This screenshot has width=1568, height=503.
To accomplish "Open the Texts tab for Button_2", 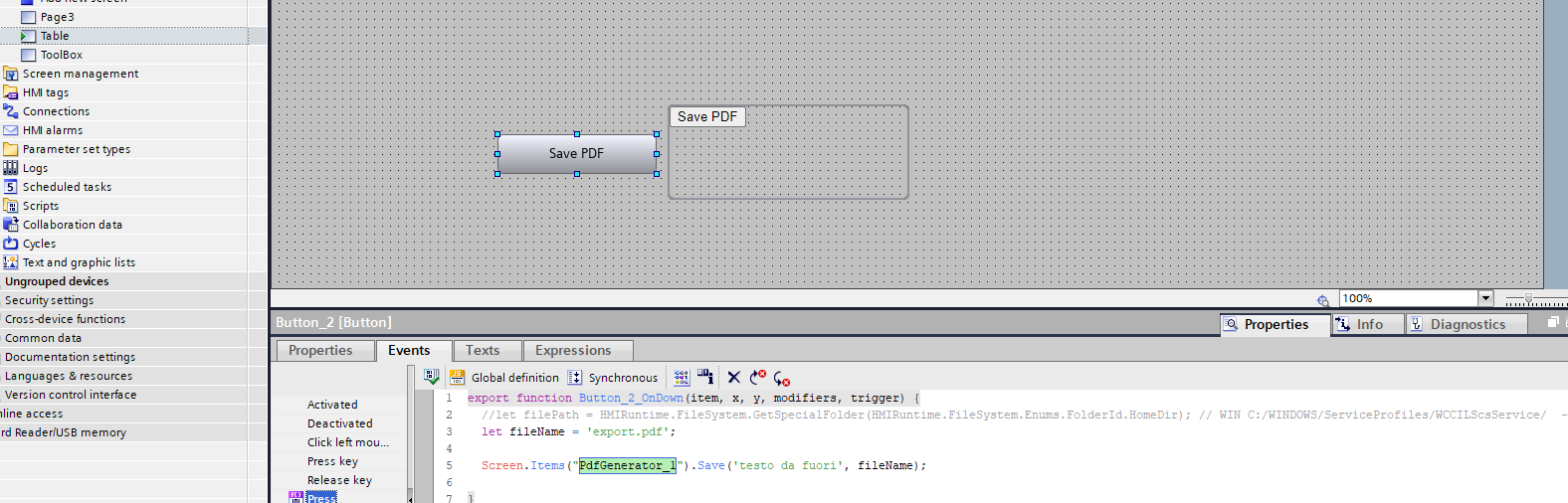I will pos(483,350).
